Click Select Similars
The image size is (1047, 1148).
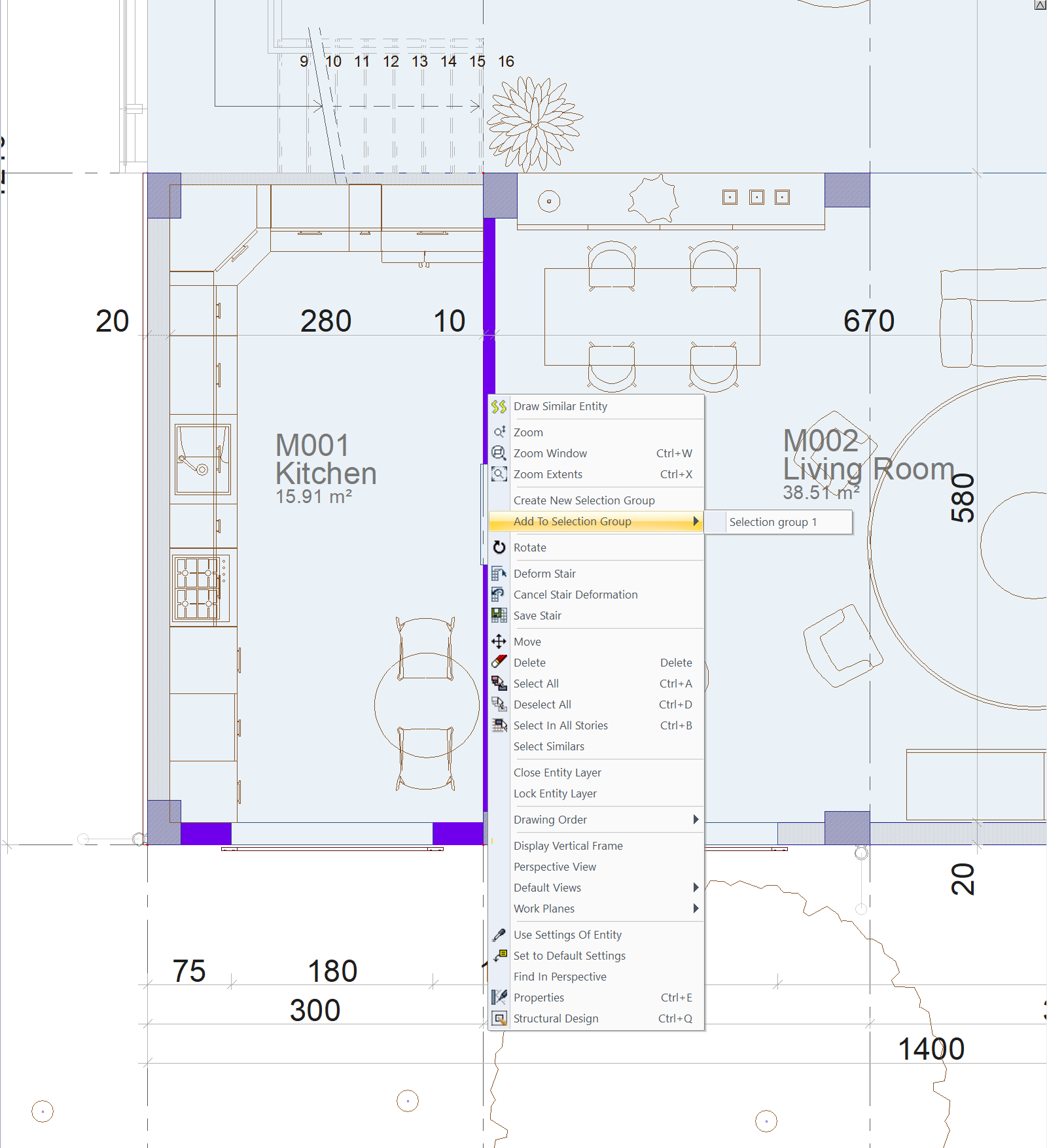coord(596,746)
